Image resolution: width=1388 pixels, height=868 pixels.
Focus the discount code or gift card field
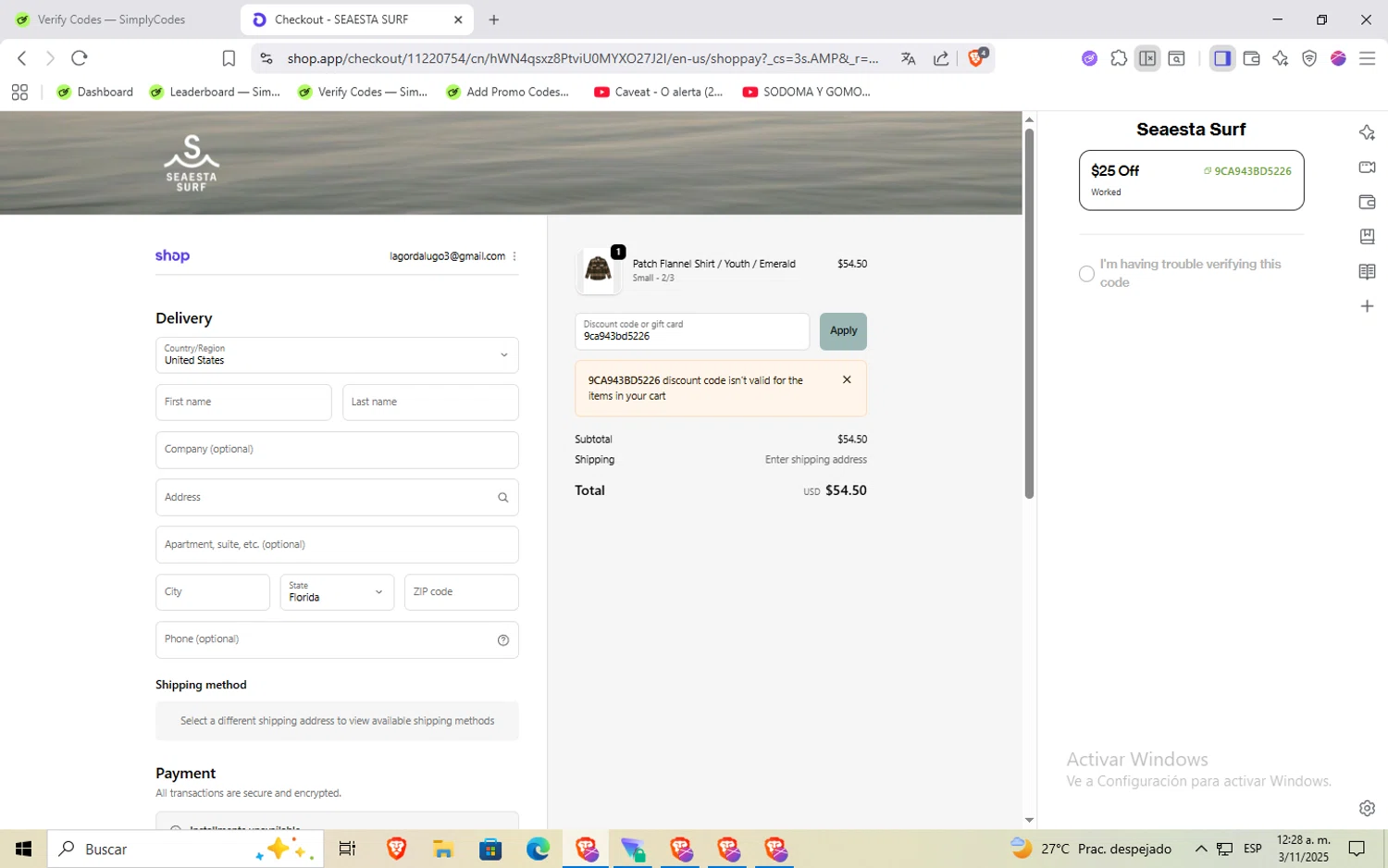692,331
